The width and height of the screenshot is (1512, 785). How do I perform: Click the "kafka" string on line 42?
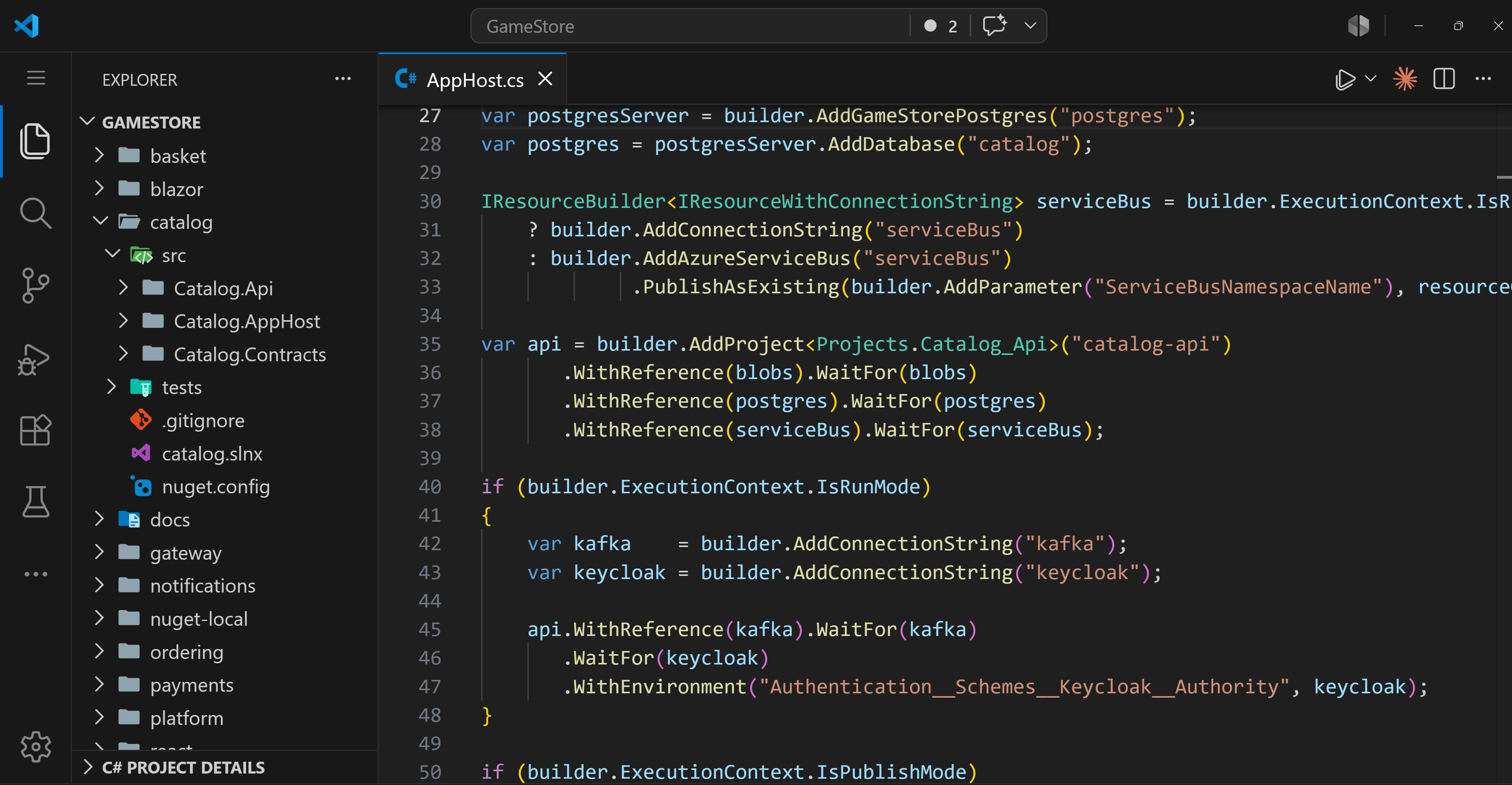click(x=1065, y=543)
